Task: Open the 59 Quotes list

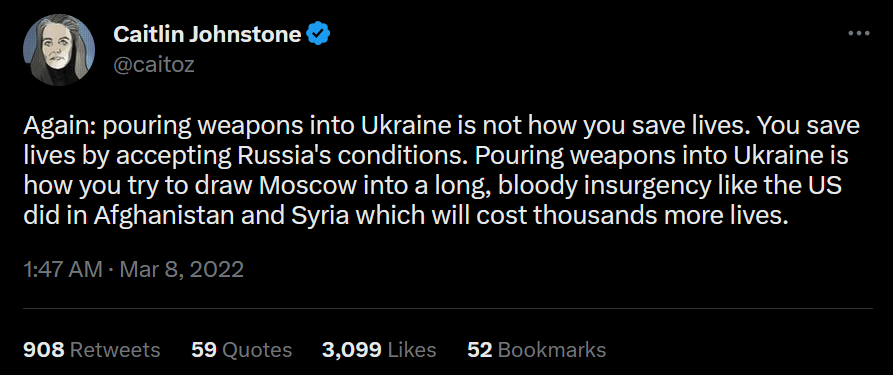Action: coord(241,349)
